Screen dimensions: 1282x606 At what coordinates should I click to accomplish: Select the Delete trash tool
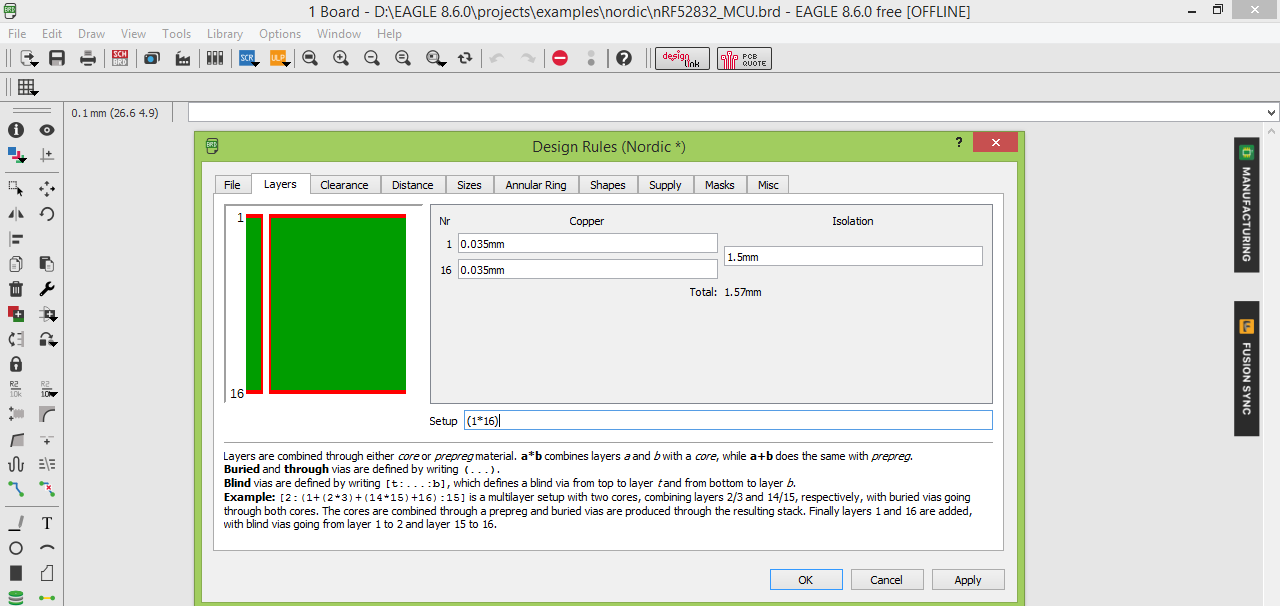[16, 289]
